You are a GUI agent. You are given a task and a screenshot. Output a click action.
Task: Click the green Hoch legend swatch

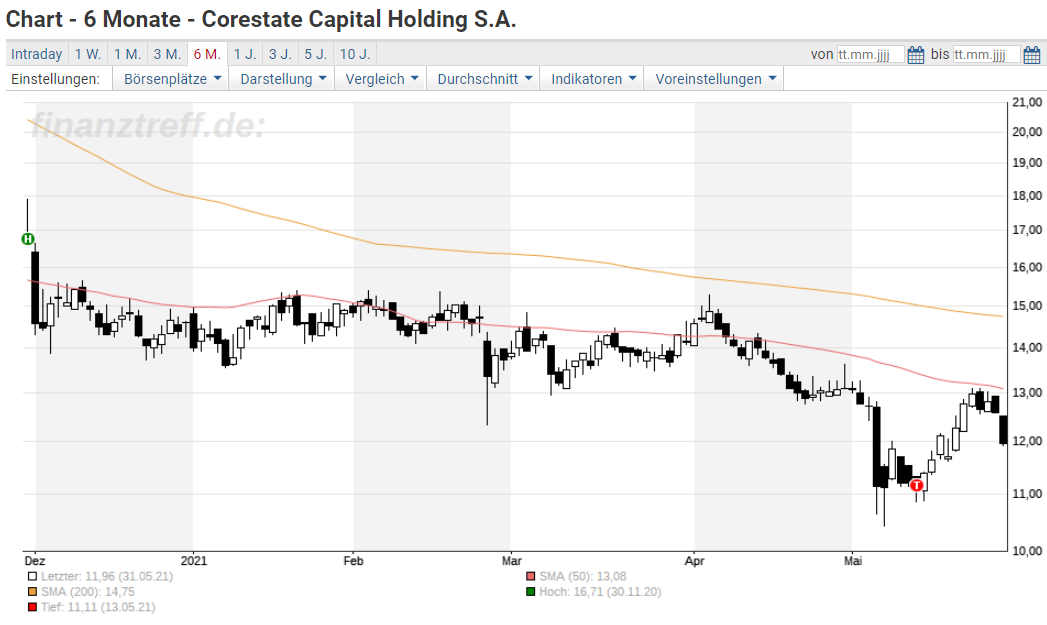[531, 592]
